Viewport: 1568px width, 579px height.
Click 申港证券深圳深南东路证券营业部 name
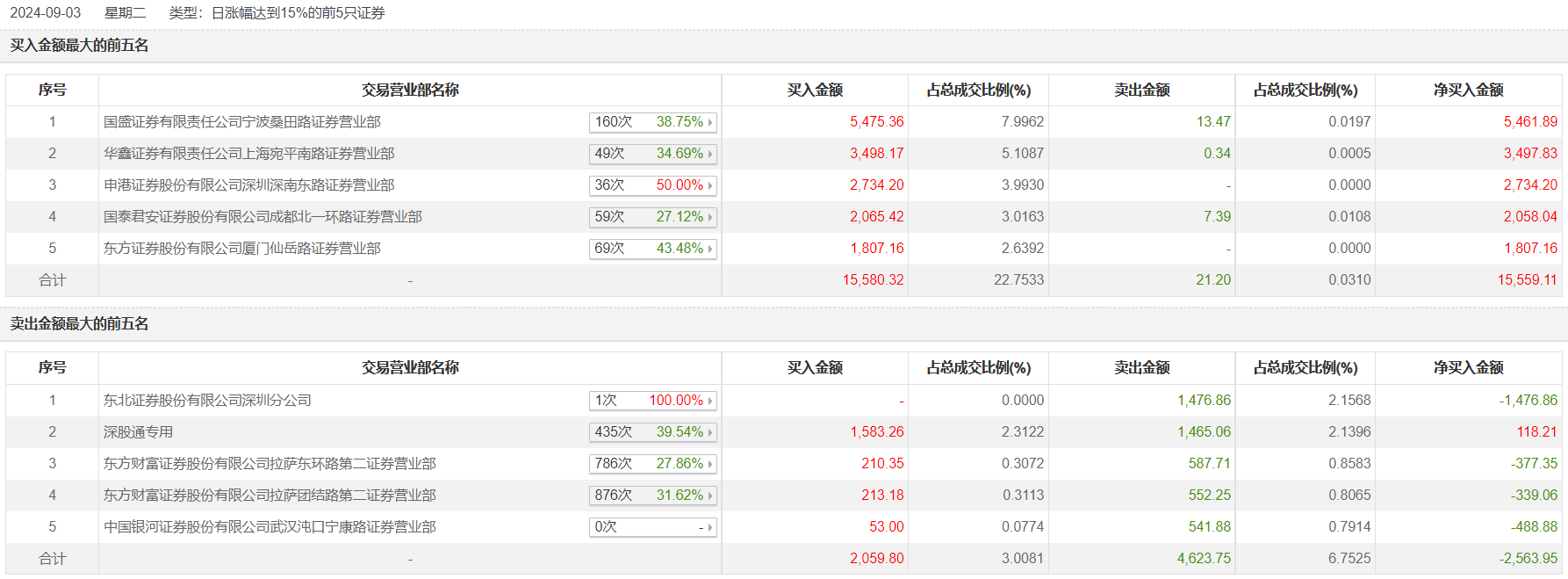point(249,185)
